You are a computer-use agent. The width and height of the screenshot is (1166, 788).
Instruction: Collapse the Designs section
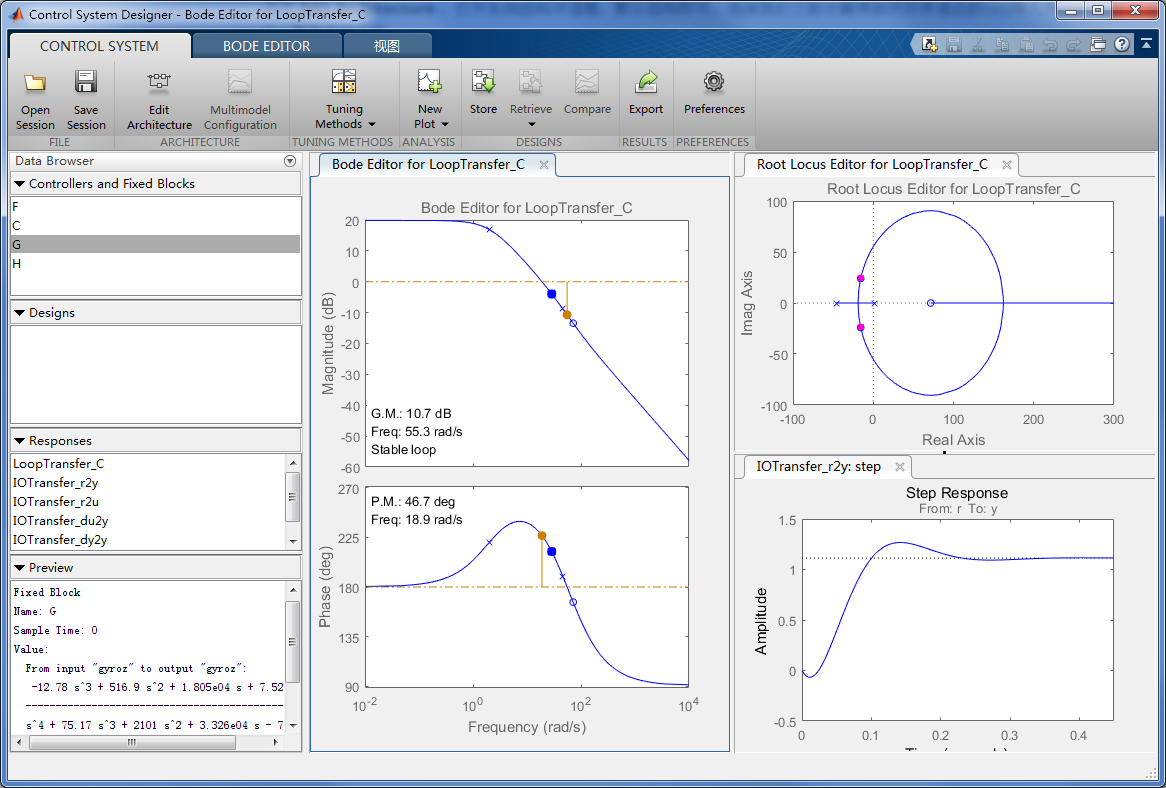pyautogui.click(x=19, y=313)
